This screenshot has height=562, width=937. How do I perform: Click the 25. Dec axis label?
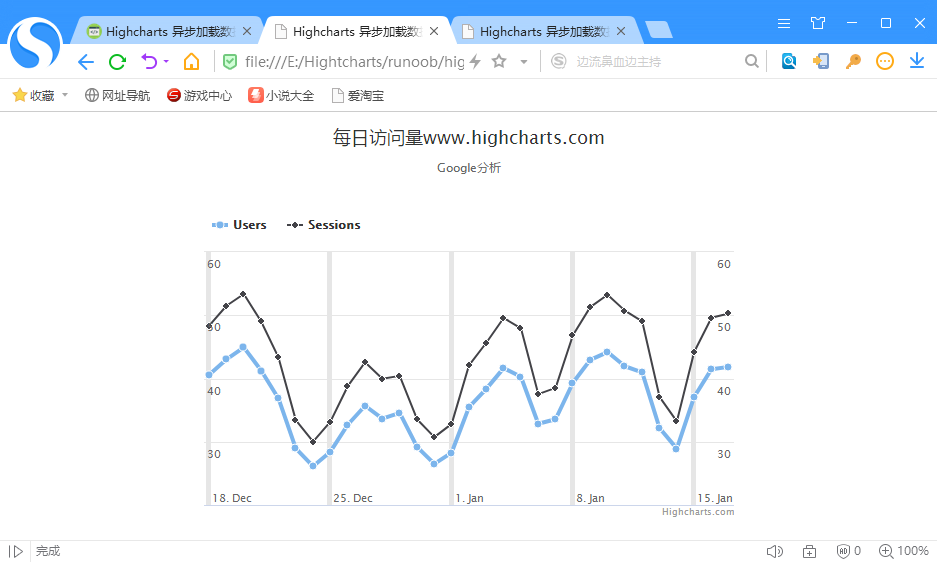tap(353, 498)
